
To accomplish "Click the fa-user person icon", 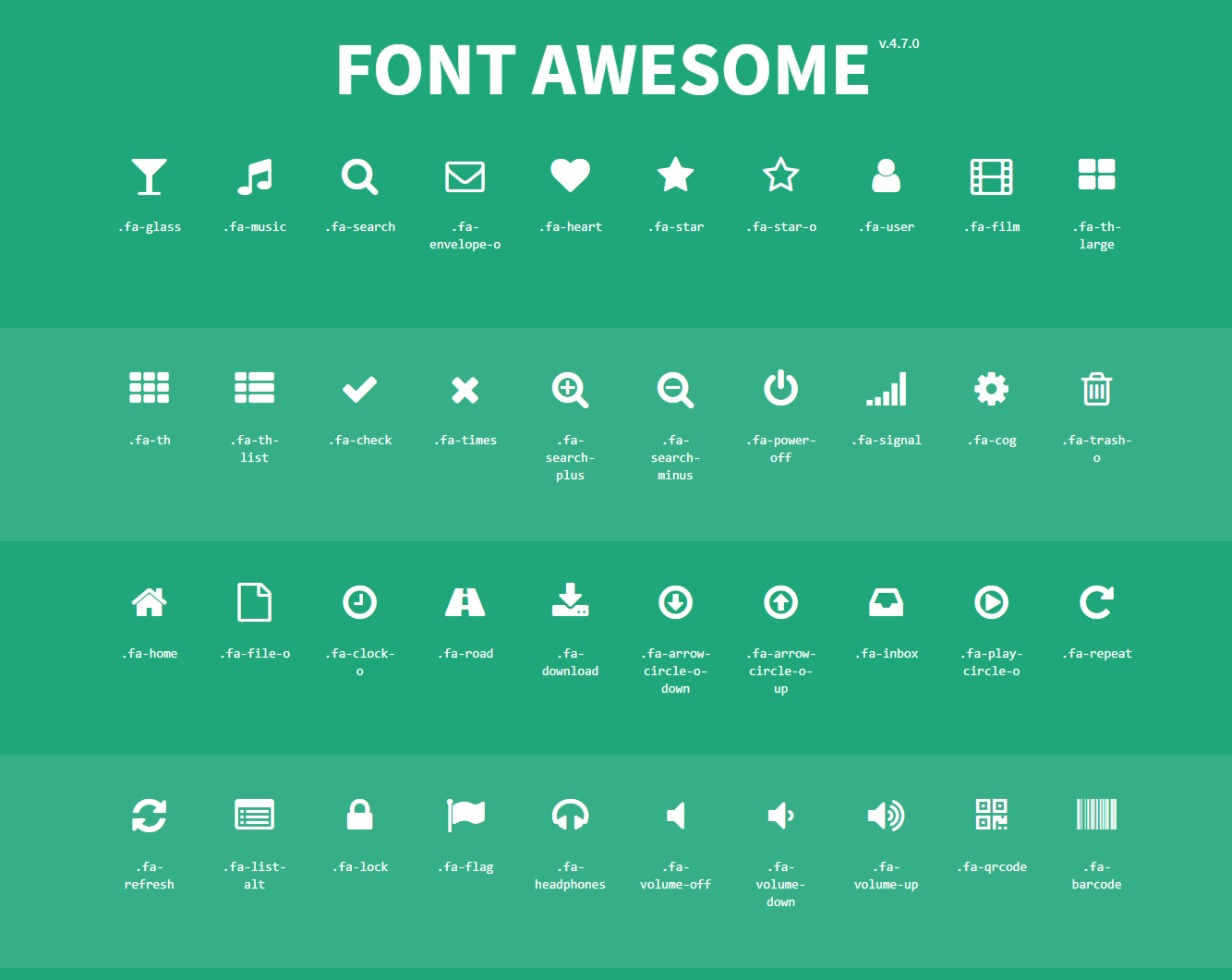I will 887,175.
